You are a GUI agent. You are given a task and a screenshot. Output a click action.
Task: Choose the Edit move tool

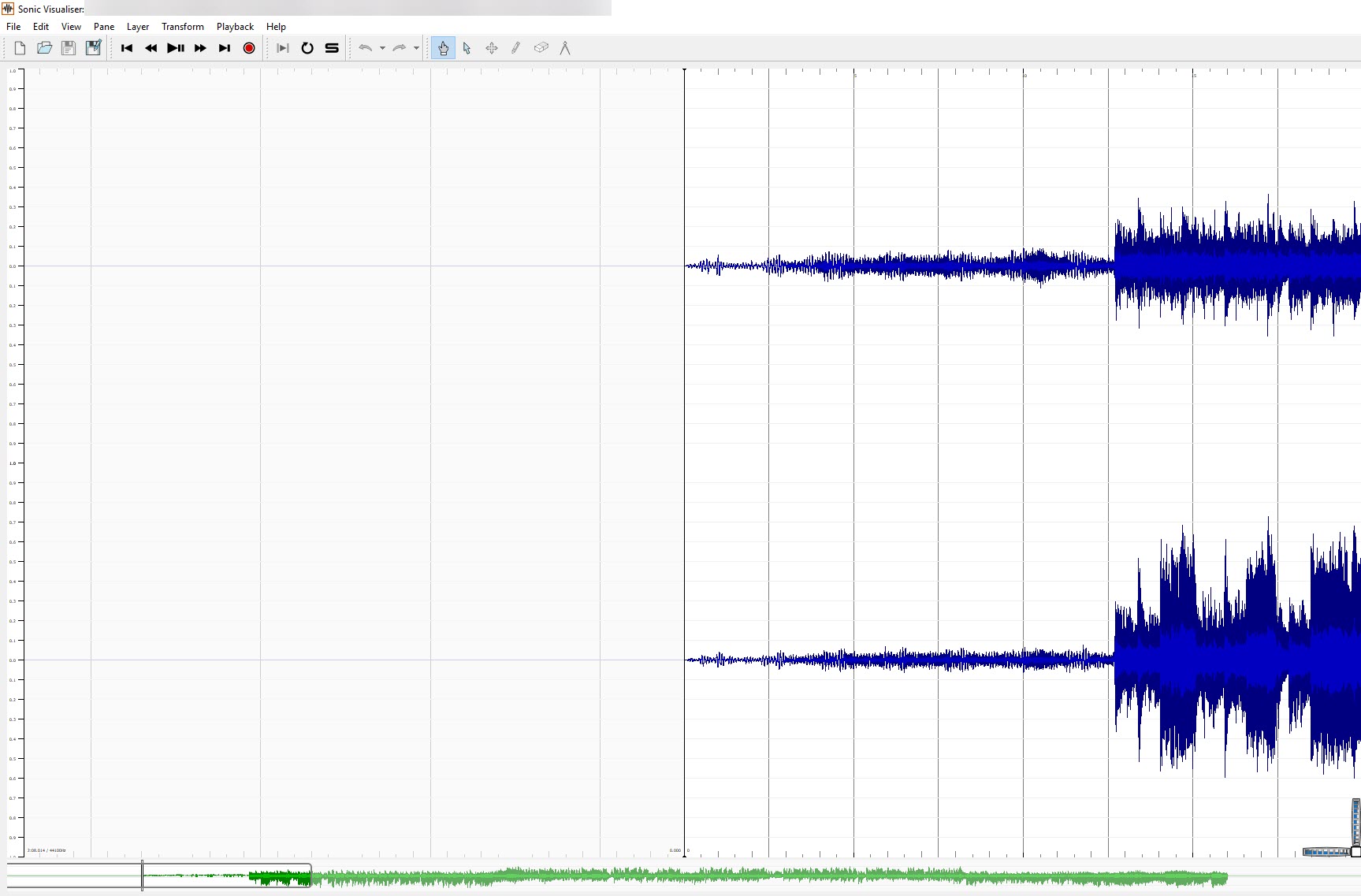tap(492, 48)
